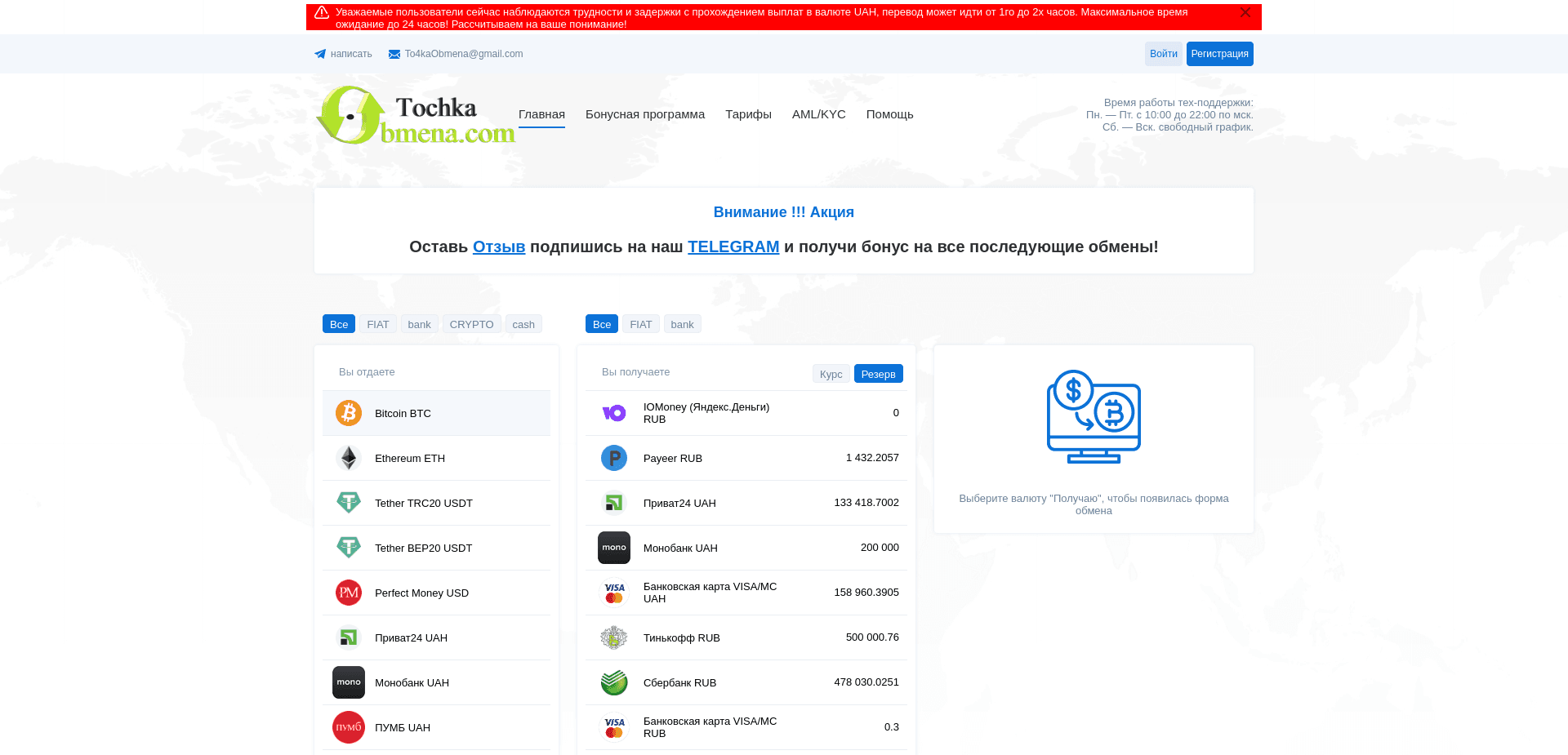This screenshot has height=755, width=1568.
Task: Open the AML/KYC page
Action: (x=818, y=114)
